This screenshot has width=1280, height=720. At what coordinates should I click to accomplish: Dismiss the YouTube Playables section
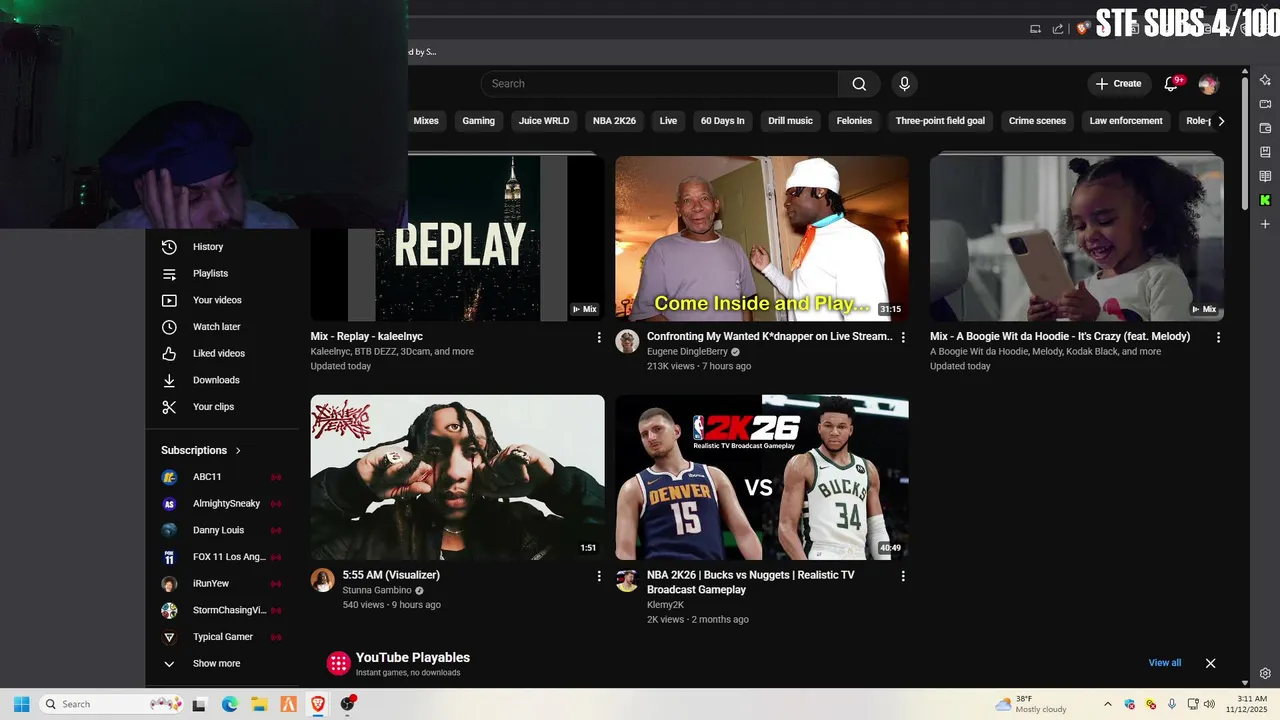(1210, 663)
